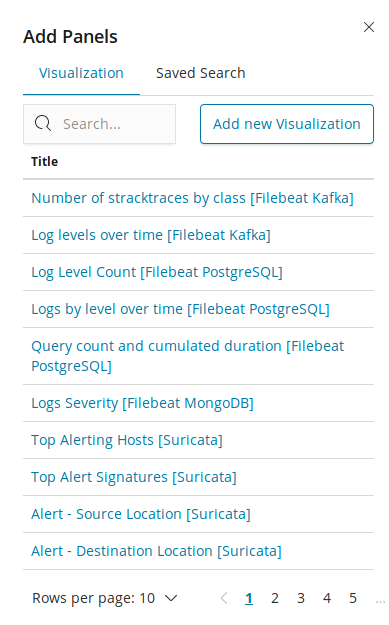Add Logs by level over time panel
389x625 pixels.
pos(180,309)
